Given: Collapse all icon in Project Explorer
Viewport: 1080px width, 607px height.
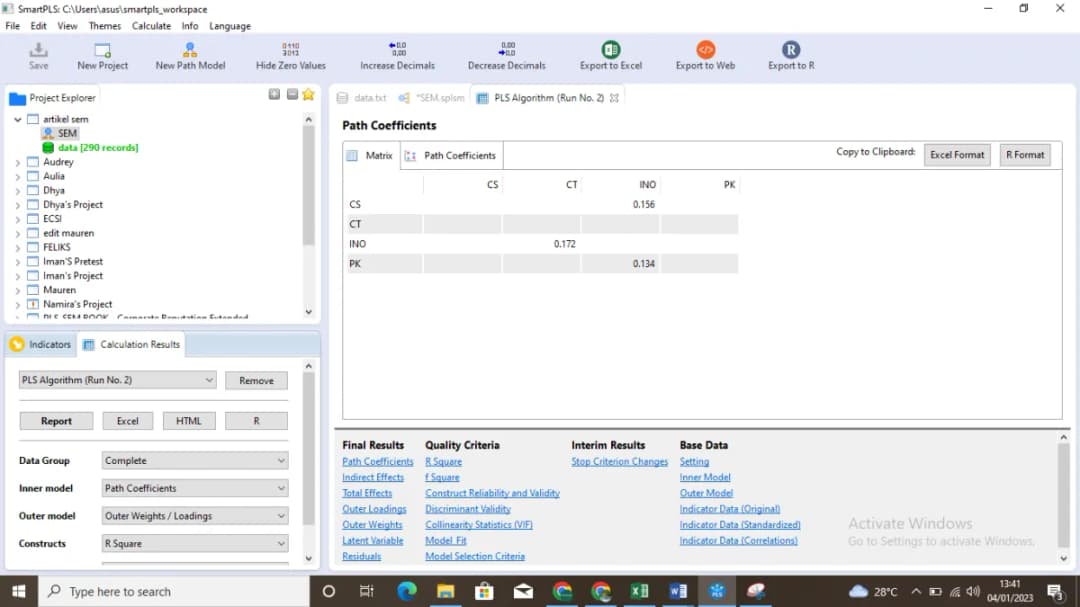Looking at the screenshot, I should point(292,94).
